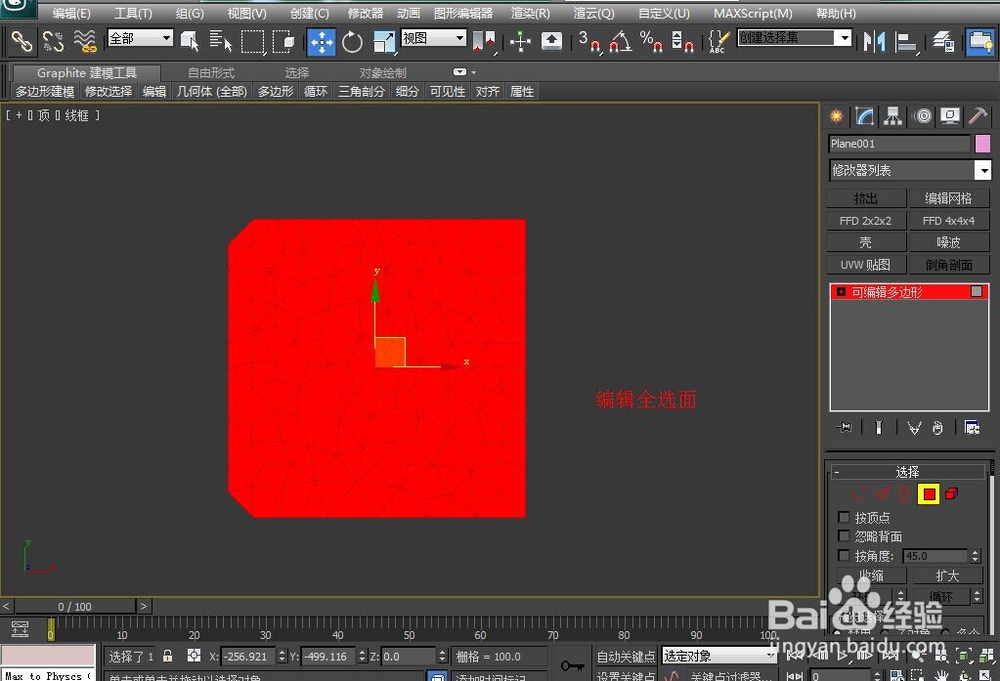Choose Rectangular Selection Region tool
This screenshot has height=681, width=1000.
click(x=253, y=42)
